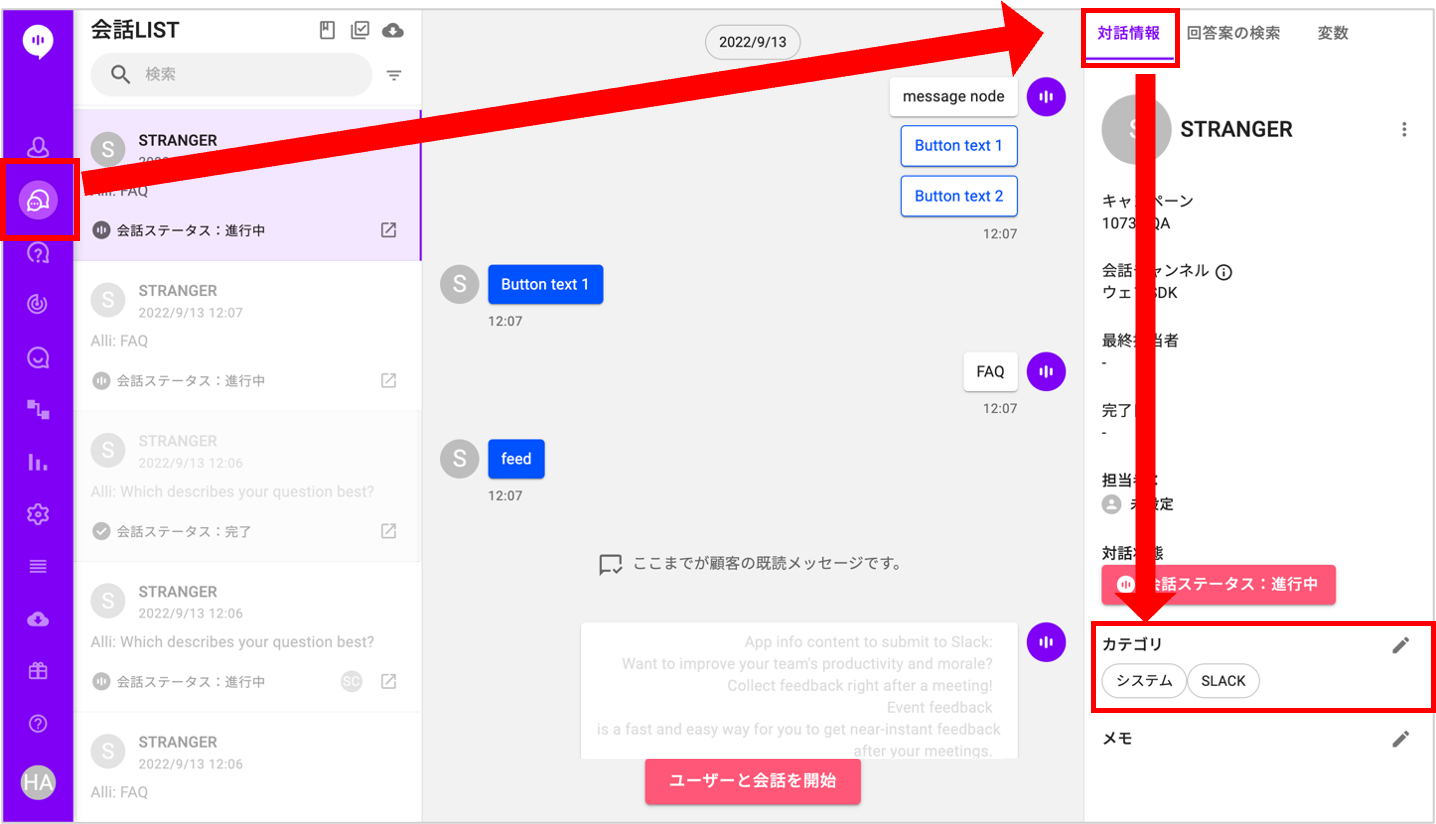This screenshot has height=824, width=1436.
Task: Switch to the 変数 tab
Action: click(1332, 33)
